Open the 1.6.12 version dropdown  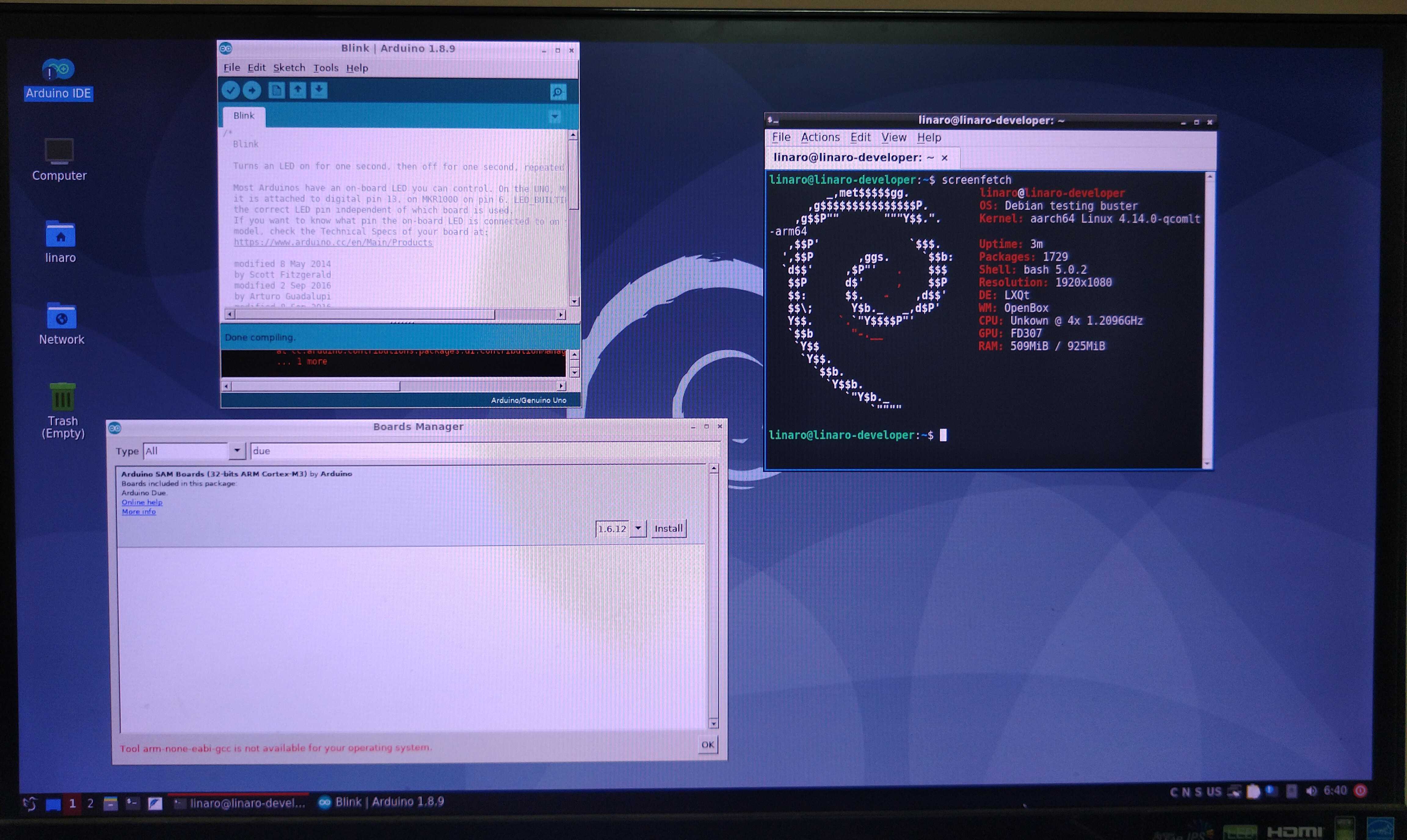pos(638,529)
